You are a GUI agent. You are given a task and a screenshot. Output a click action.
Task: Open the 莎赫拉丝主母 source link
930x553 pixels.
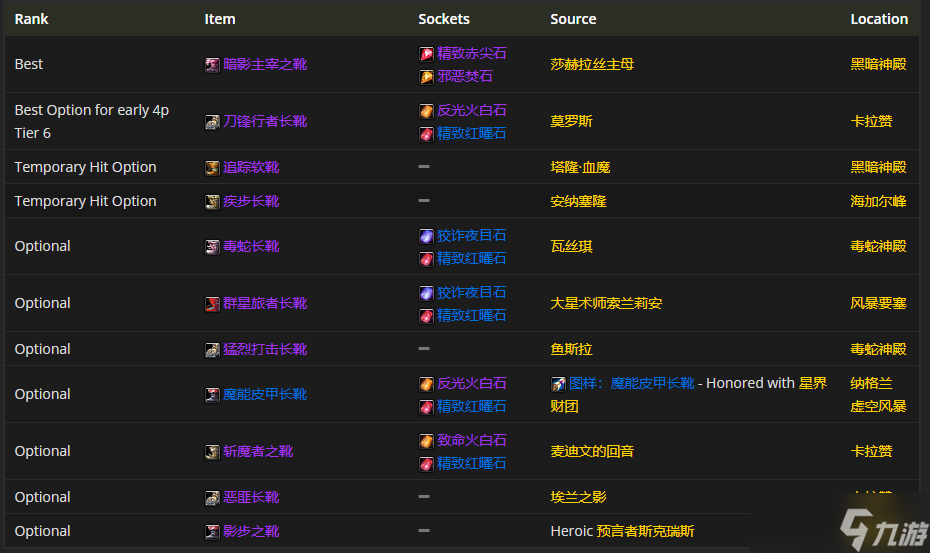592,64
